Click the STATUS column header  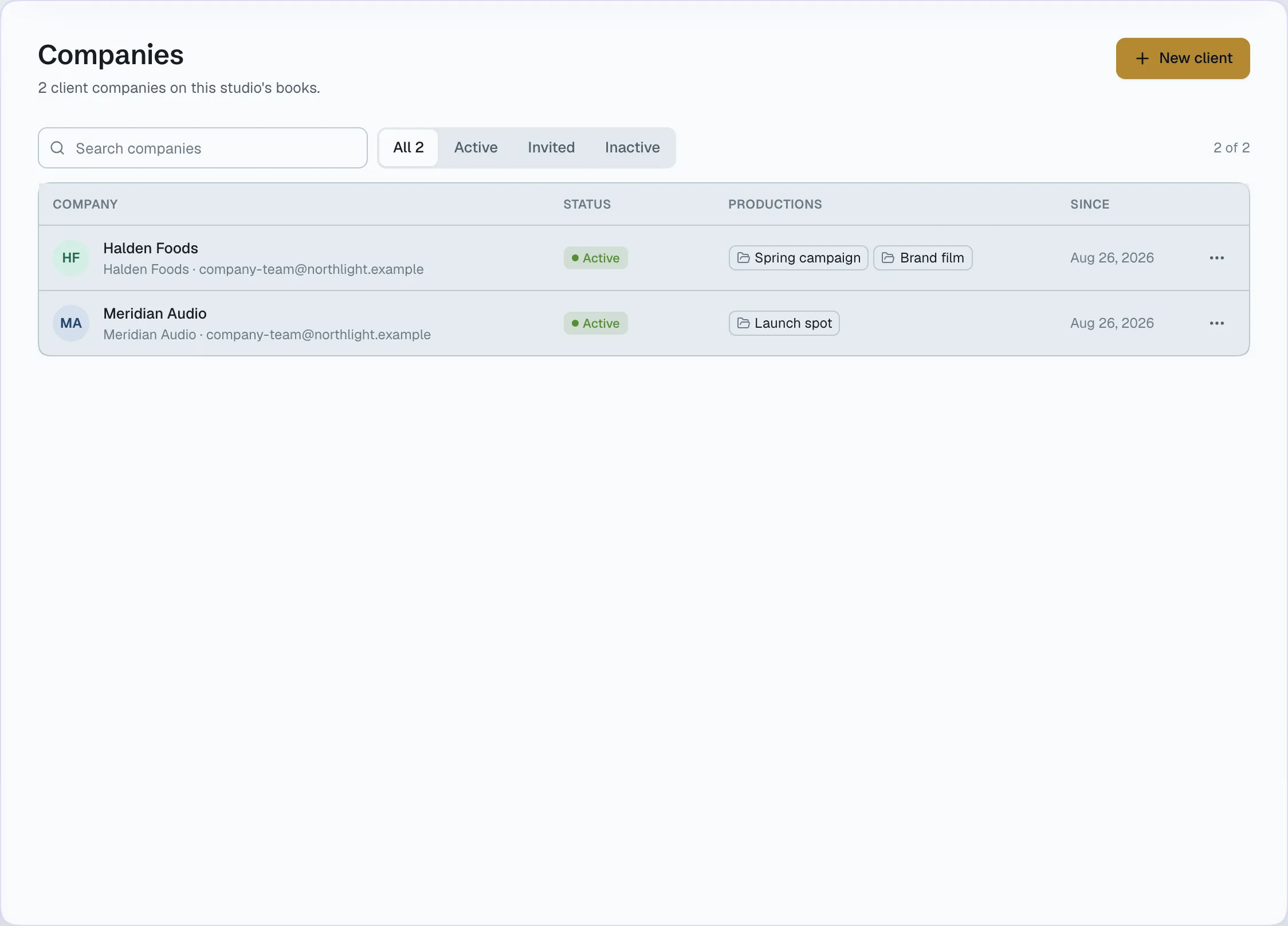(x=587, y=205)
